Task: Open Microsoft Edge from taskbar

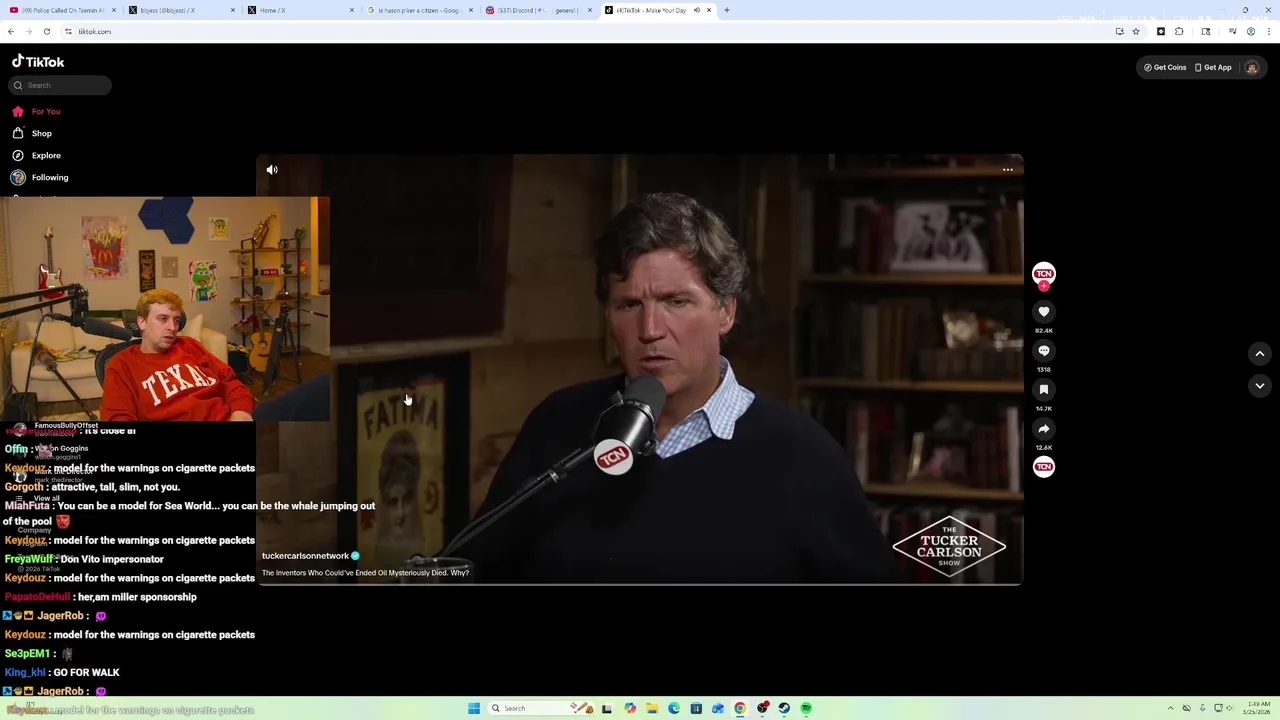Action: (x=674, y=708)
